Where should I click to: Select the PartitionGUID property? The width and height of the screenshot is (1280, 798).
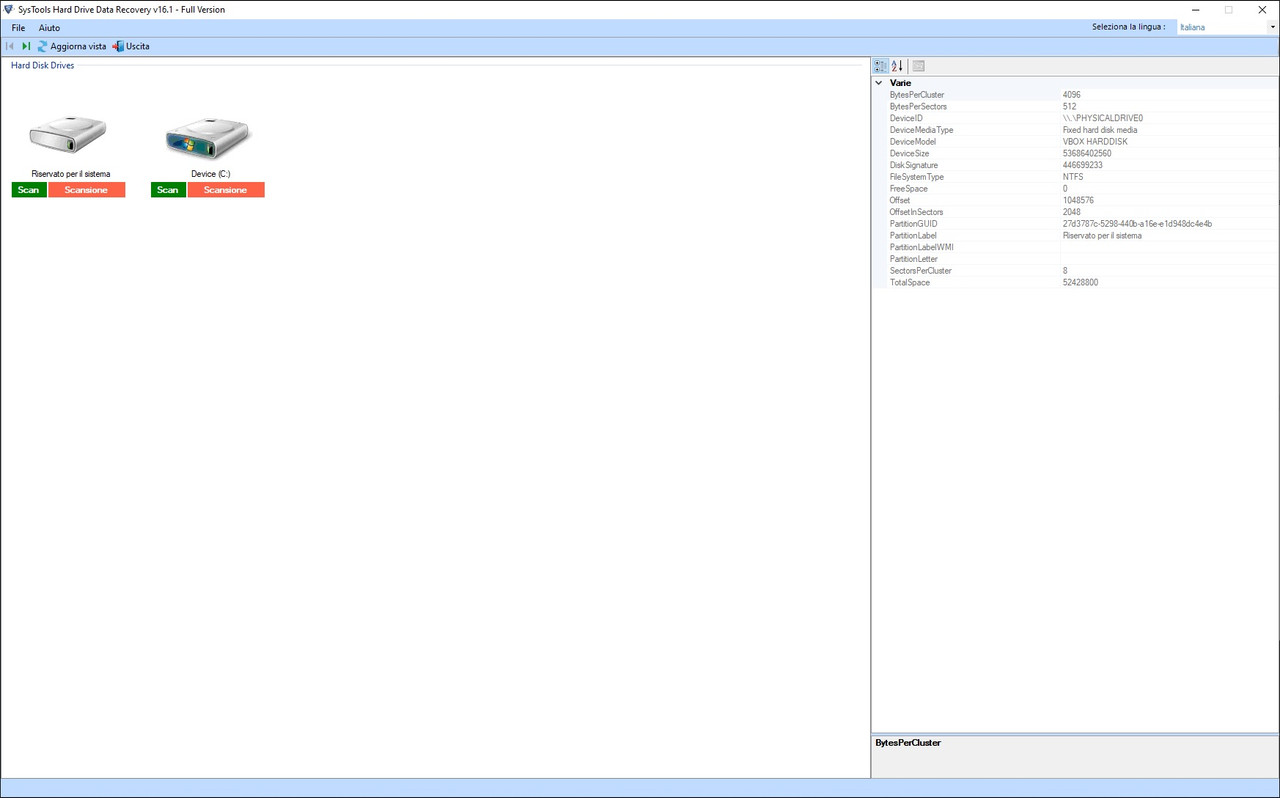point(914,224)
